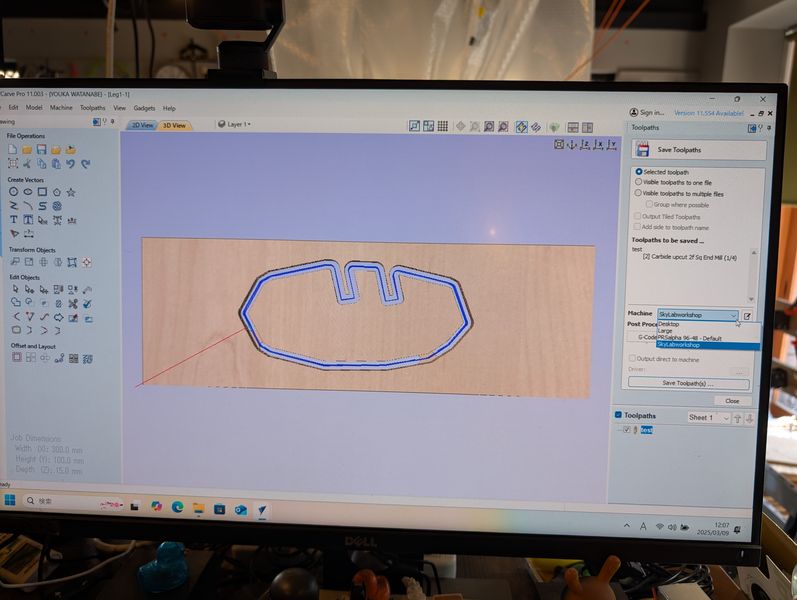This screenshot has width=797, height=600.
Task: Click the Save file floppy-disk icon
Action: click(x=42, y=149)
